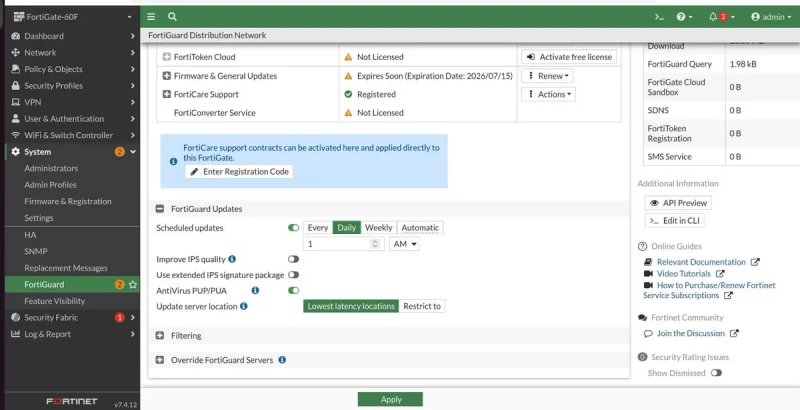Open Relevant Documentation link
800x410 pixels.
tap(702, 262)
